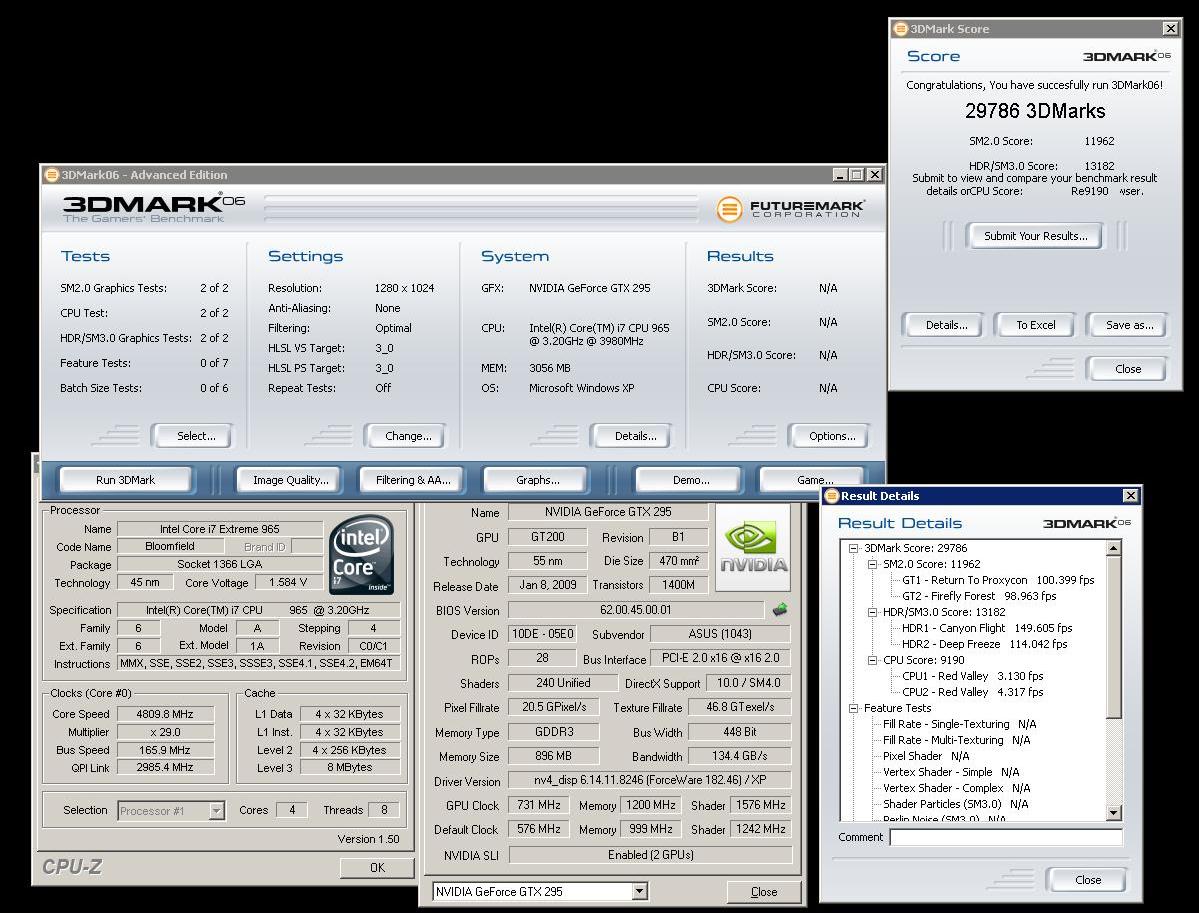This screenshot has height=913, width=1199.
Task: Click the BIOS Version 62.00.45.00.01 field
Action: (x=635, y=610)
